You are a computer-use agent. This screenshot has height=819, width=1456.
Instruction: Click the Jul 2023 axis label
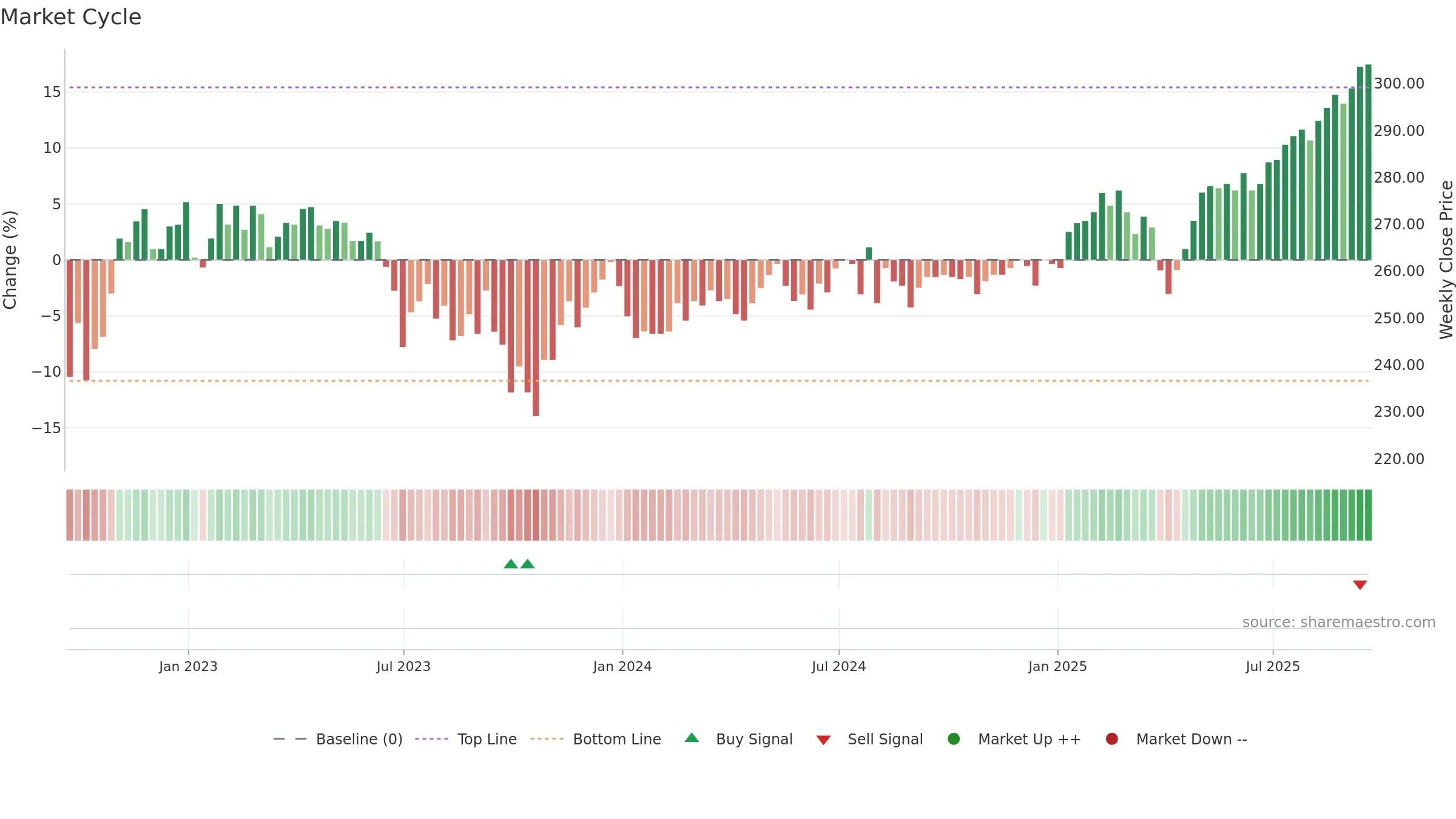[403, 667]
